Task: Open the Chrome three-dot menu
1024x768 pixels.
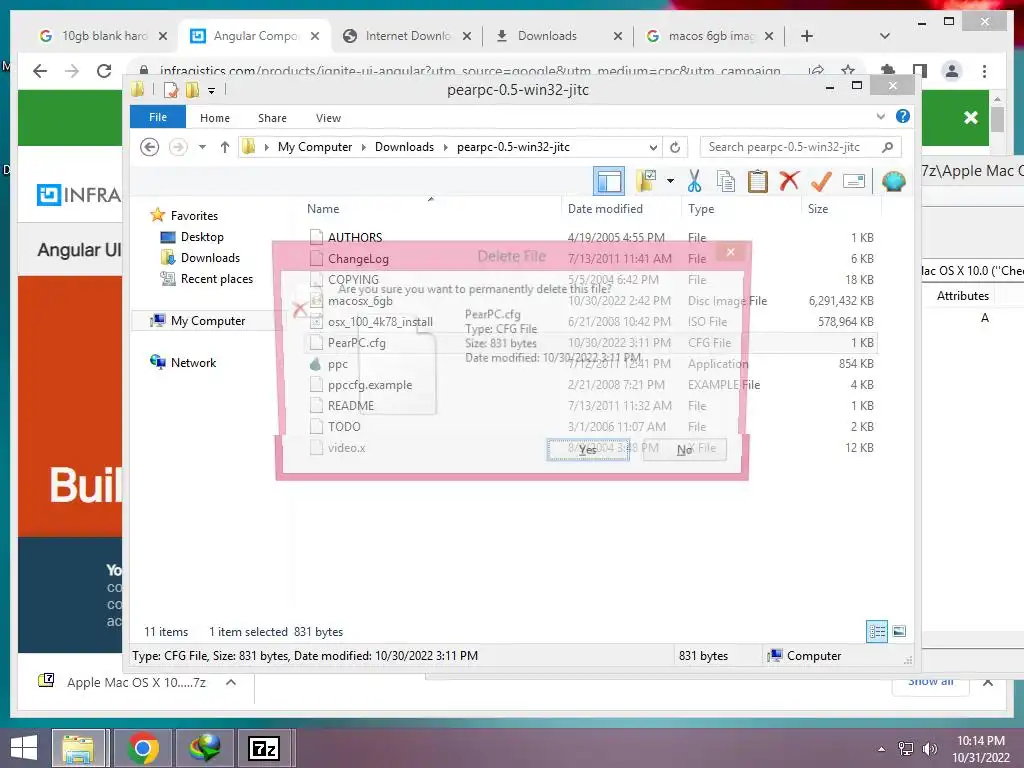Action: (x=984, y=71)
